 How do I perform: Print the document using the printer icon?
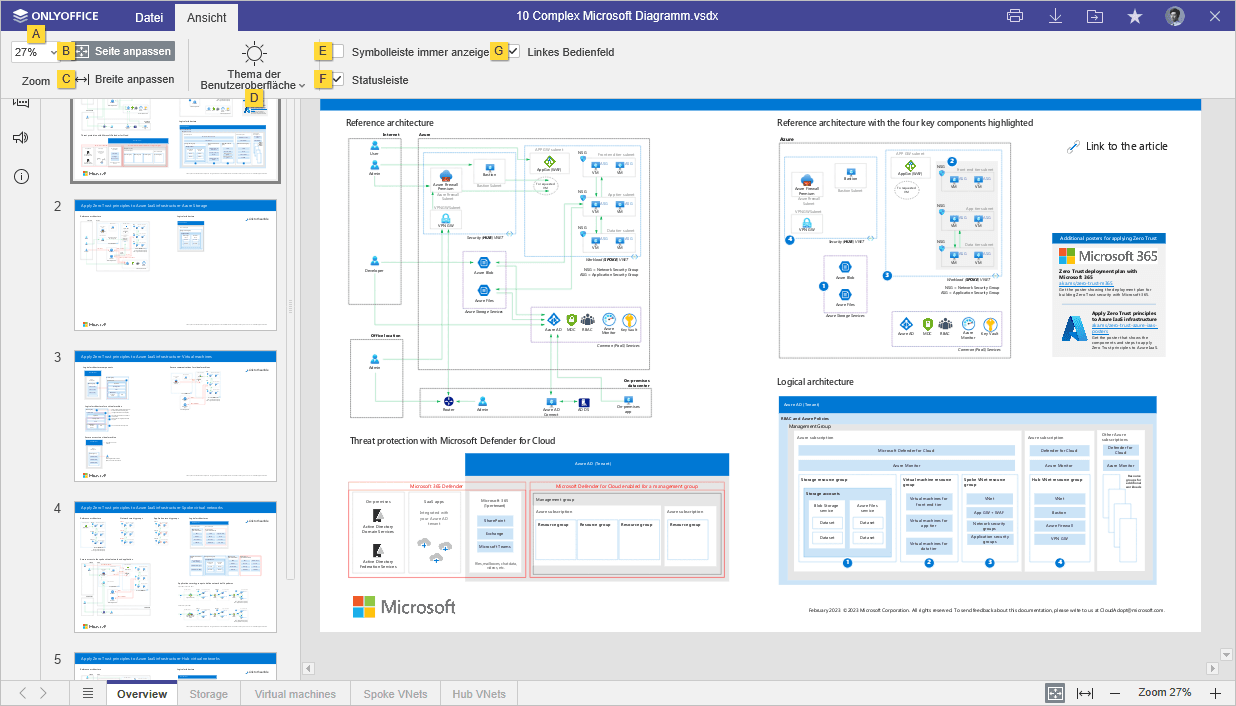1015,16
